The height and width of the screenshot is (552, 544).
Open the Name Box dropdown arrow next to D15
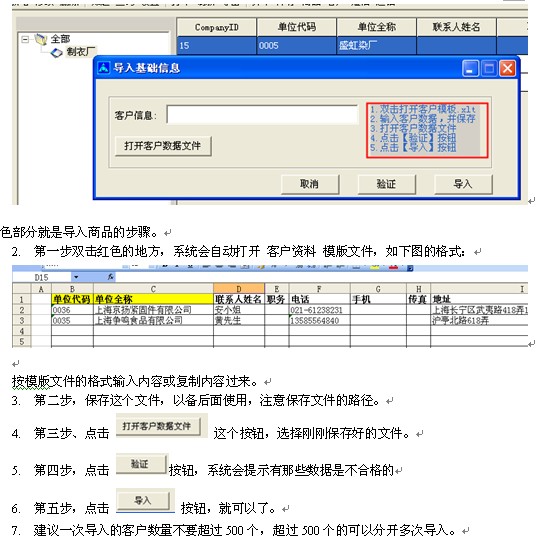point(76,277)
